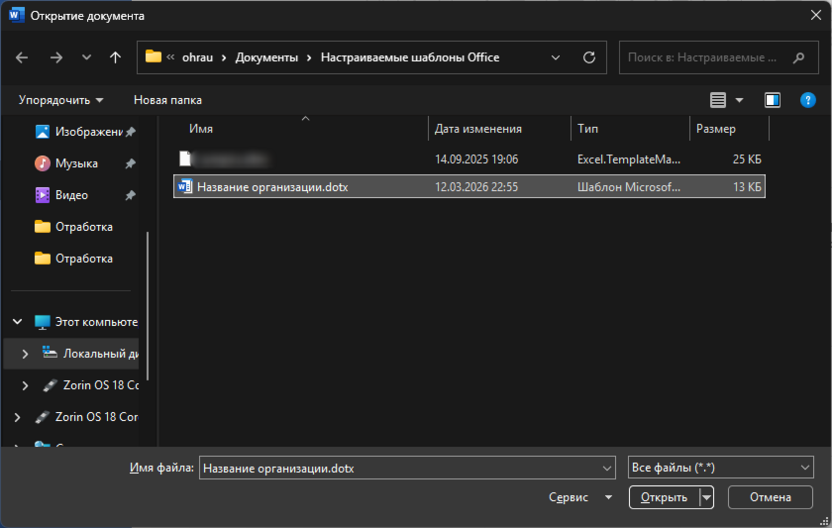
Task: Expand the Локальный диск node
Action: click(x=25, y=353)
